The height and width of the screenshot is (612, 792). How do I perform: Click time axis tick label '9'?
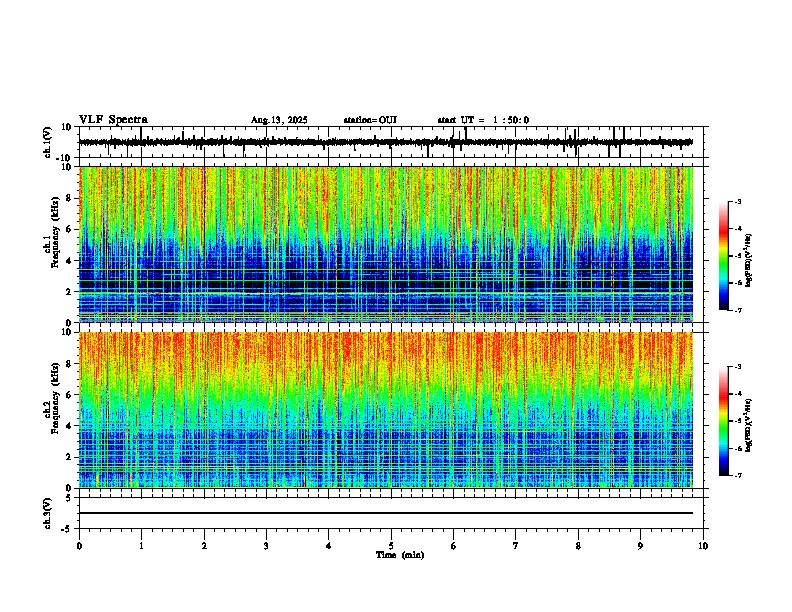click(x=640, y=546)
